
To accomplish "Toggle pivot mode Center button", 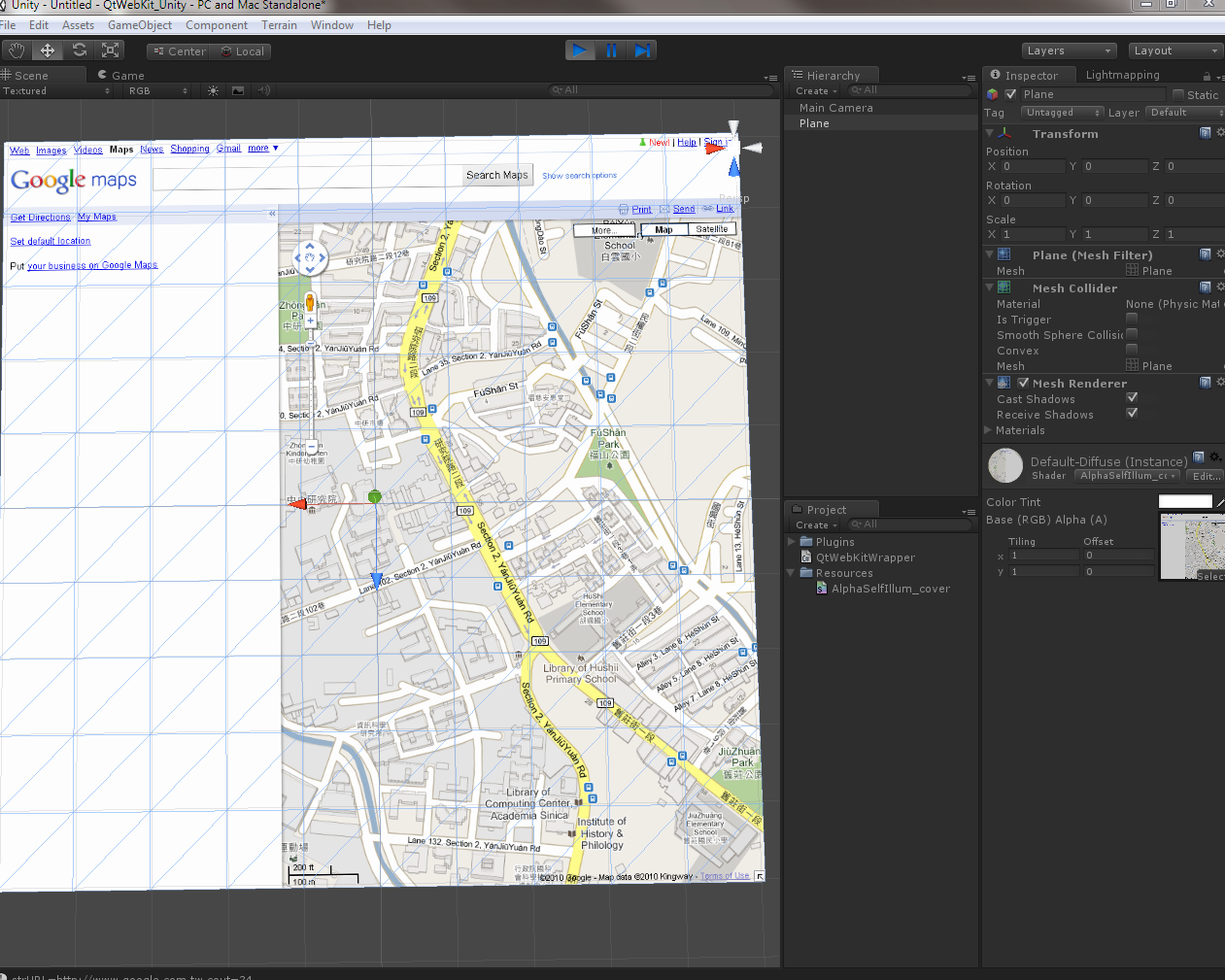I will [x=180, y=51].
